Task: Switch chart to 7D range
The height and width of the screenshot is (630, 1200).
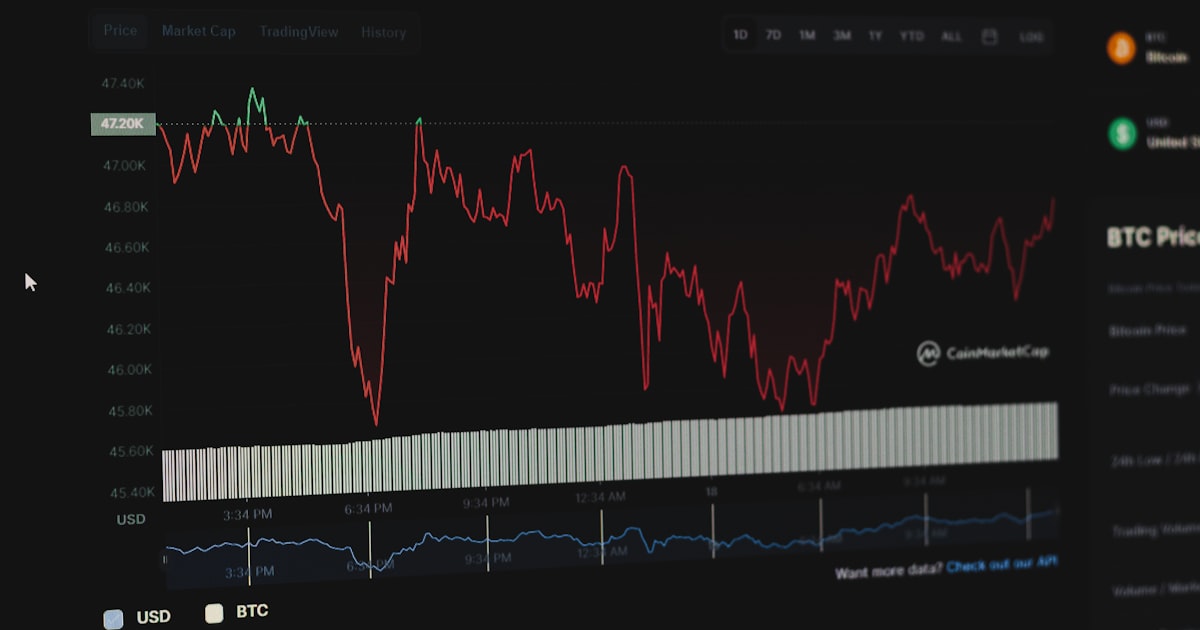Action: 773,35
